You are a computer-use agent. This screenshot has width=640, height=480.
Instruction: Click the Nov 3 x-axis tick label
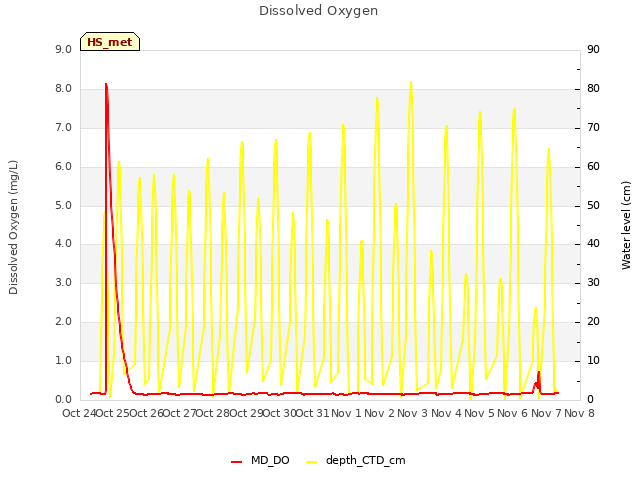[x=412, y=413]
